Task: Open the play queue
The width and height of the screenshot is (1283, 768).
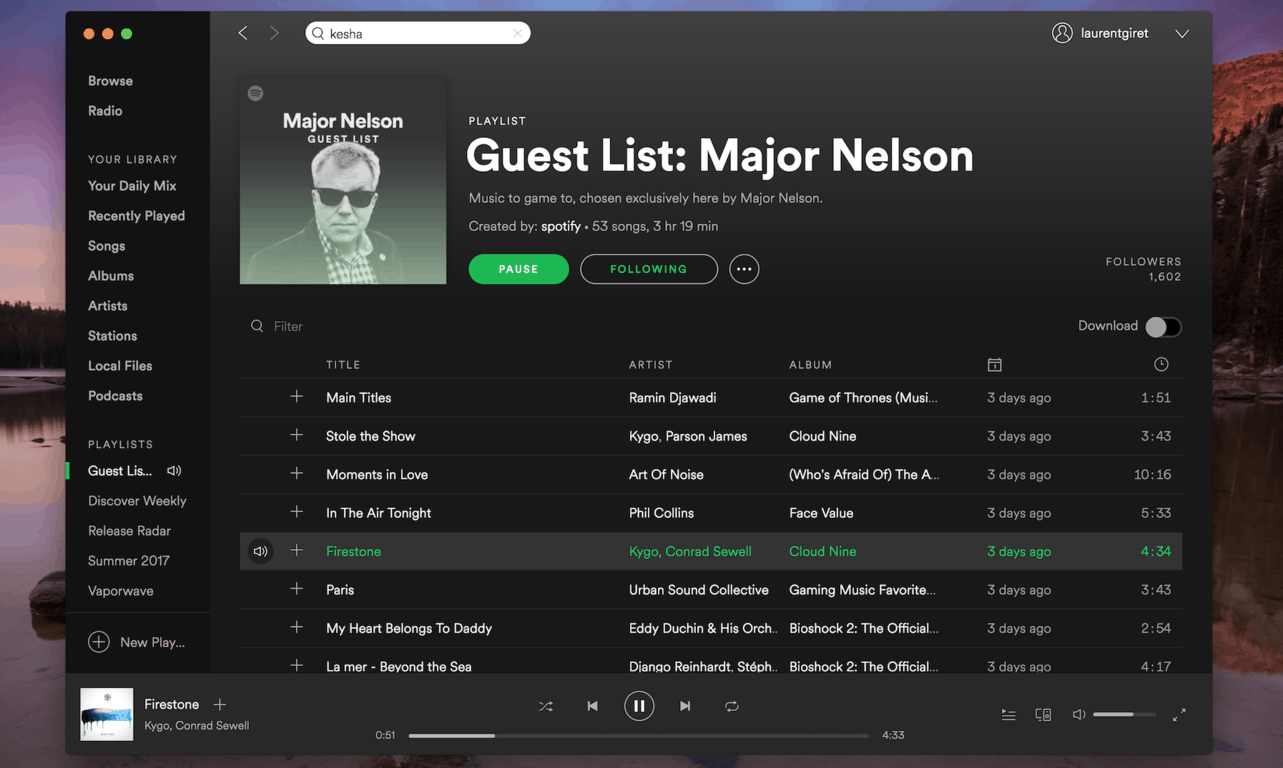Action: (1009, 715)
